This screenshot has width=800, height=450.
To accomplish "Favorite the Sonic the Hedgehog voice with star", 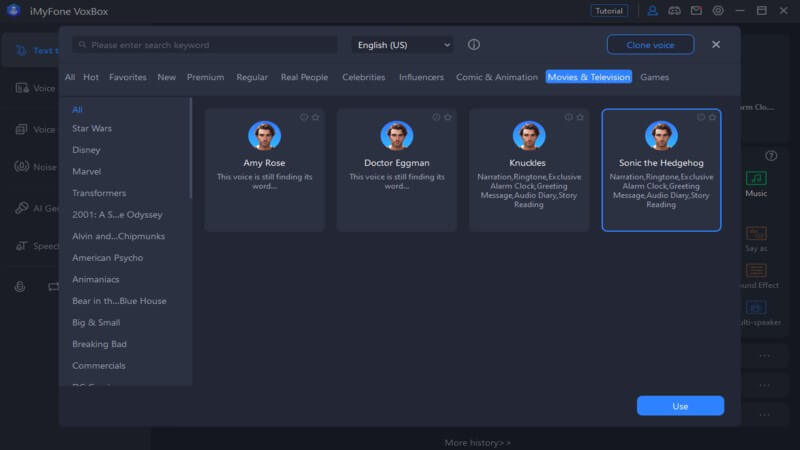I will coord(712,117).
